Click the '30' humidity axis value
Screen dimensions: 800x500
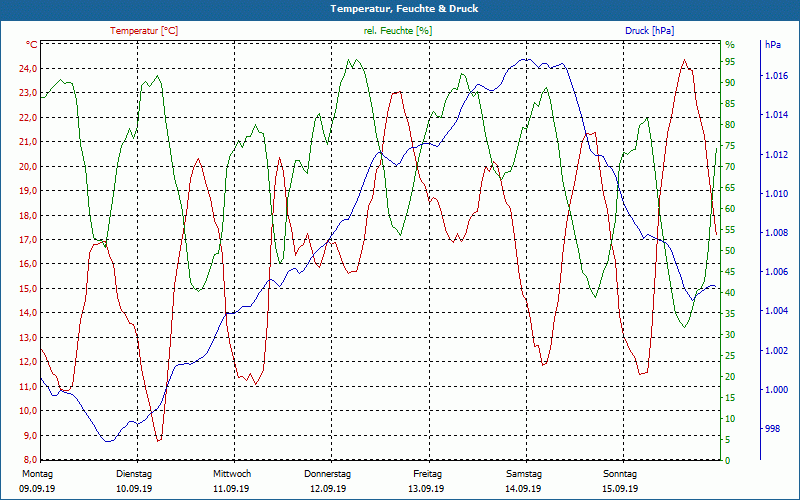point(730,335)
